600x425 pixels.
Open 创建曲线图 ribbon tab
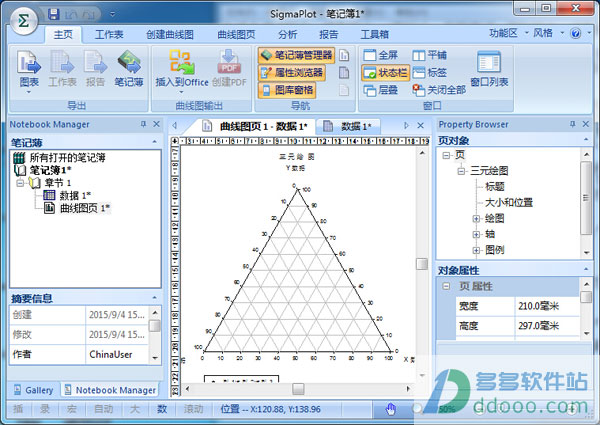[x=170, y=35]
